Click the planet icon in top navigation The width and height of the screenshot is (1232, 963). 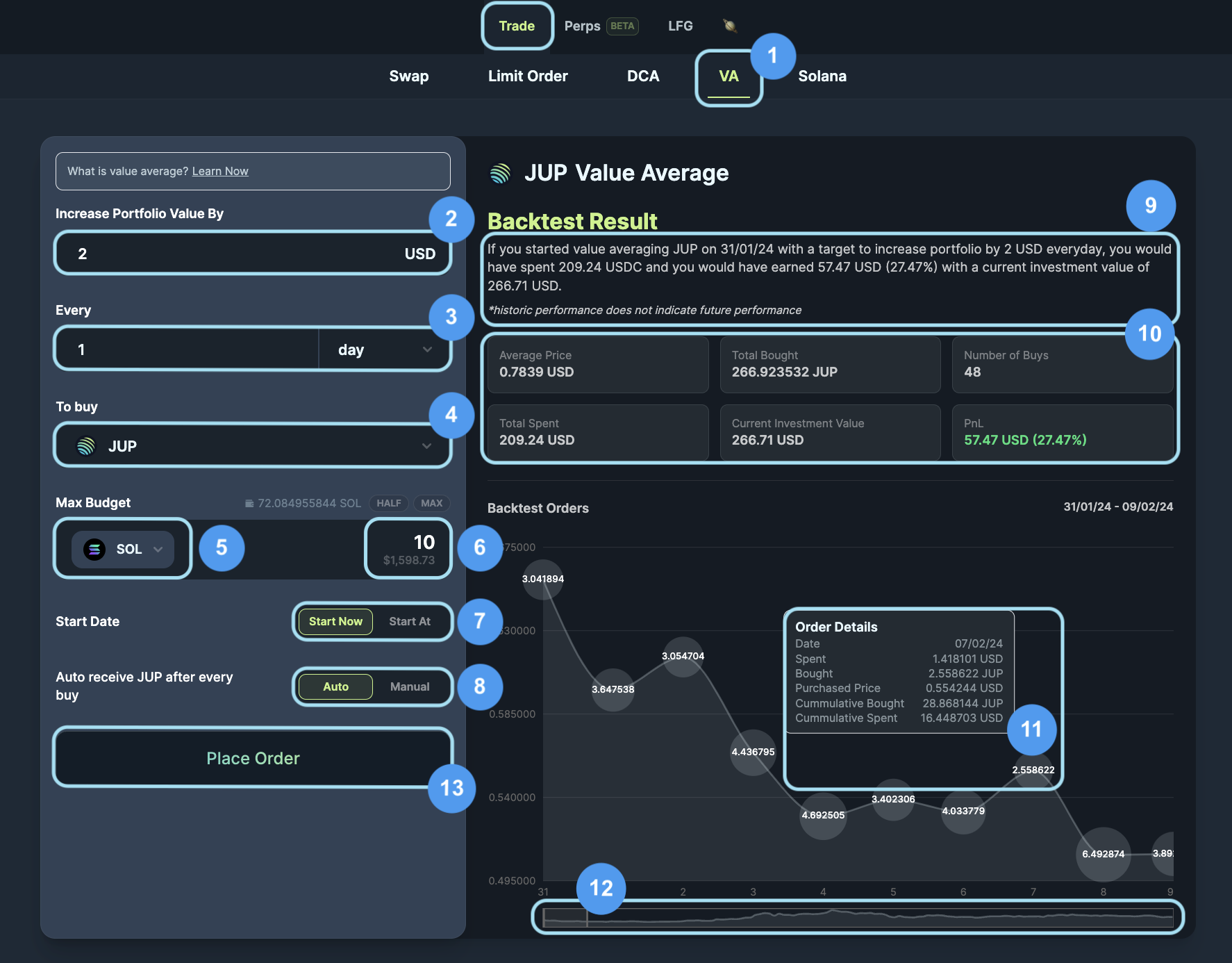click(729, 26)
